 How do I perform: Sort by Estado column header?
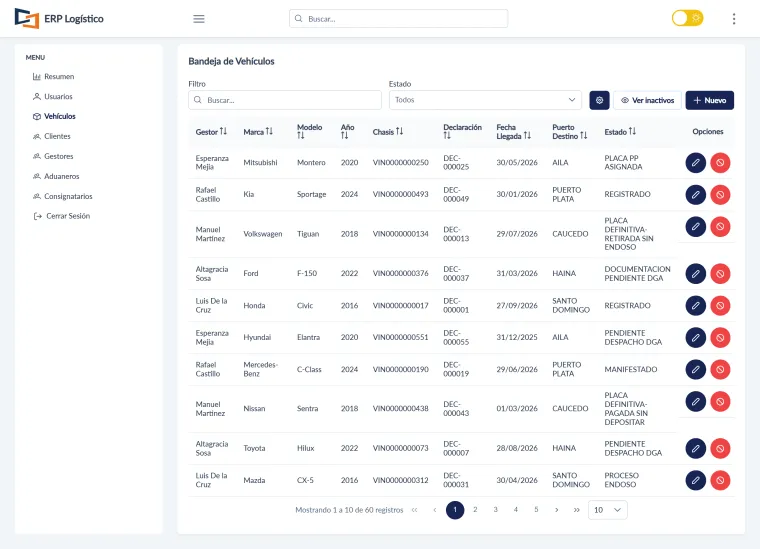(620, 131)
